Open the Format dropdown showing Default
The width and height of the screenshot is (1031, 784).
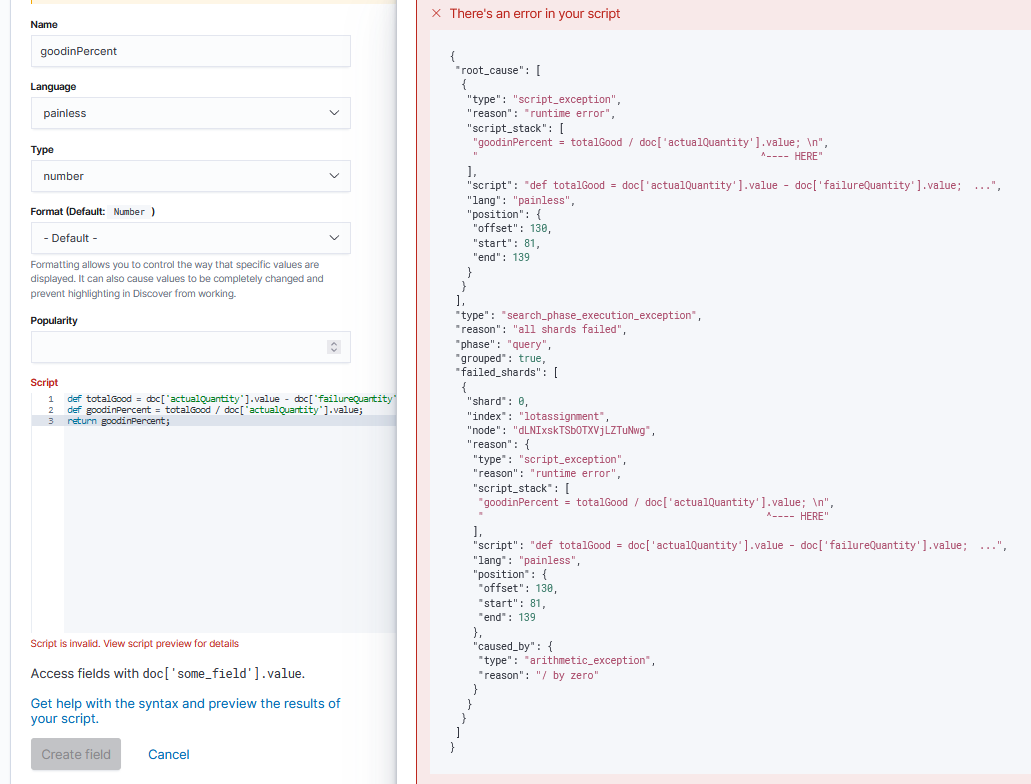(191, 238)
